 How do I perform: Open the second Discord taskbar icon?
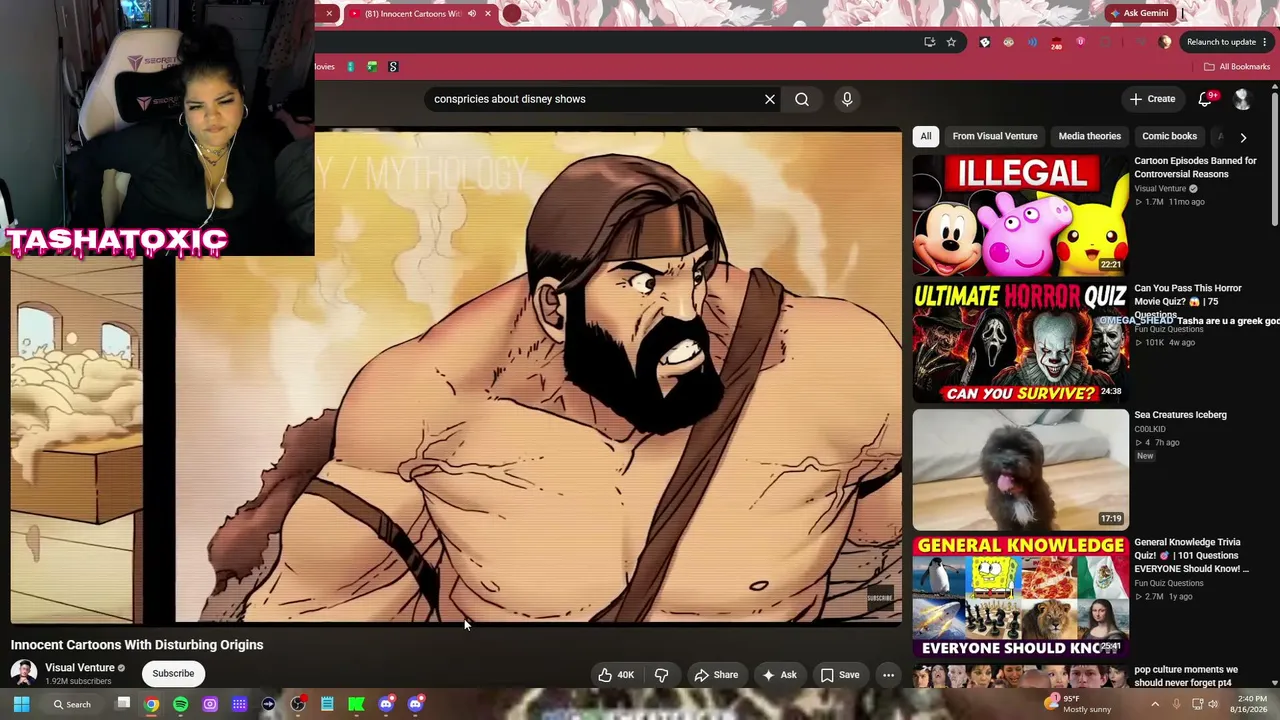click(415, 704)
